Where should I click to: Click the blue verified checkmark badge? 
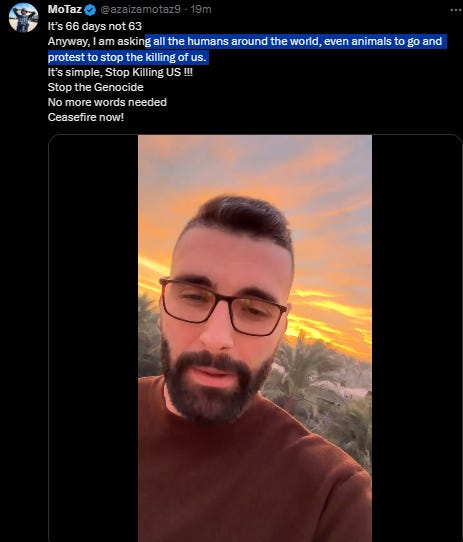pos(90,10)
